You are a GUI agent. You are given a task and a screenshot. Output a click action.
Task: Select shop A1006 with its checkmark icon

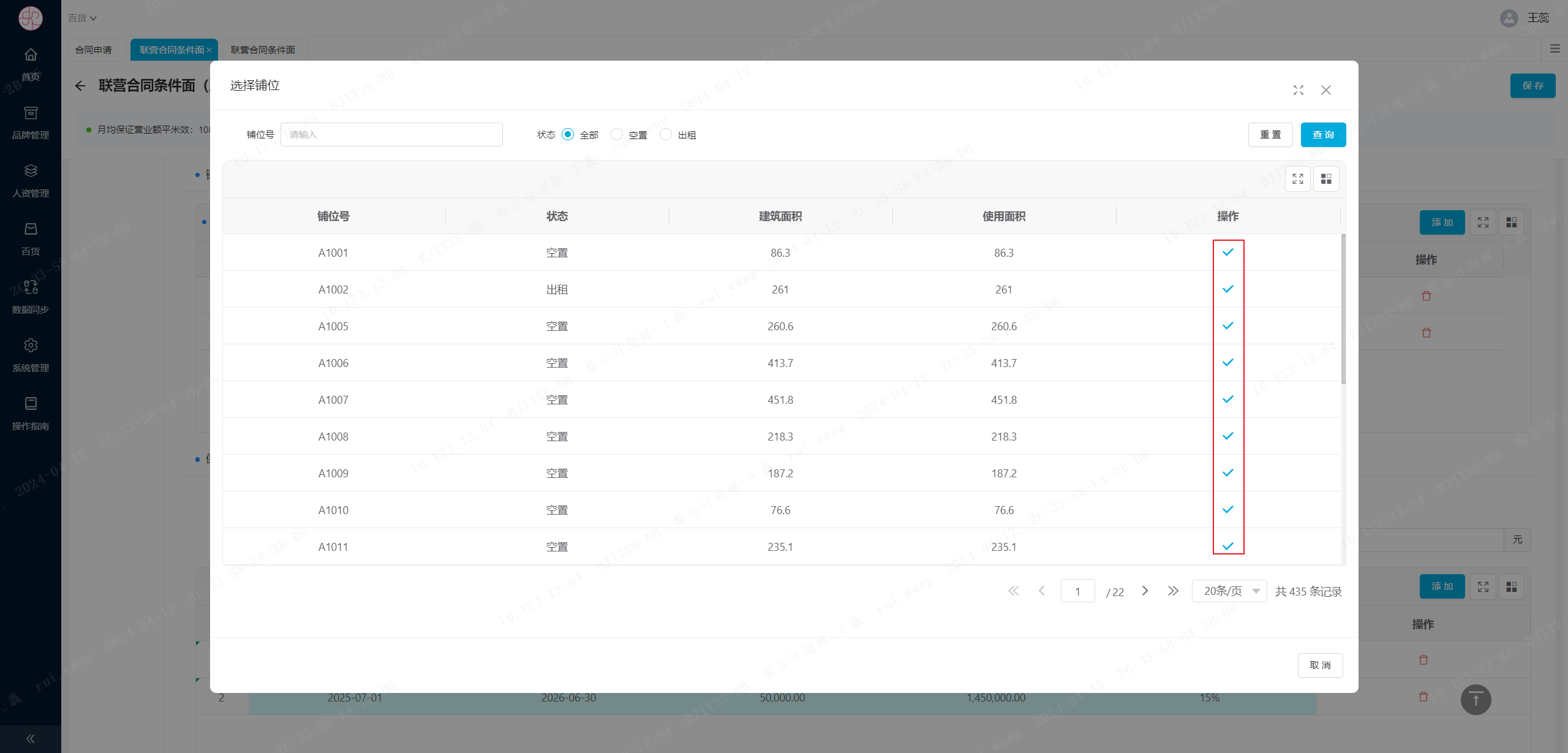click(x=1228, y=362)
